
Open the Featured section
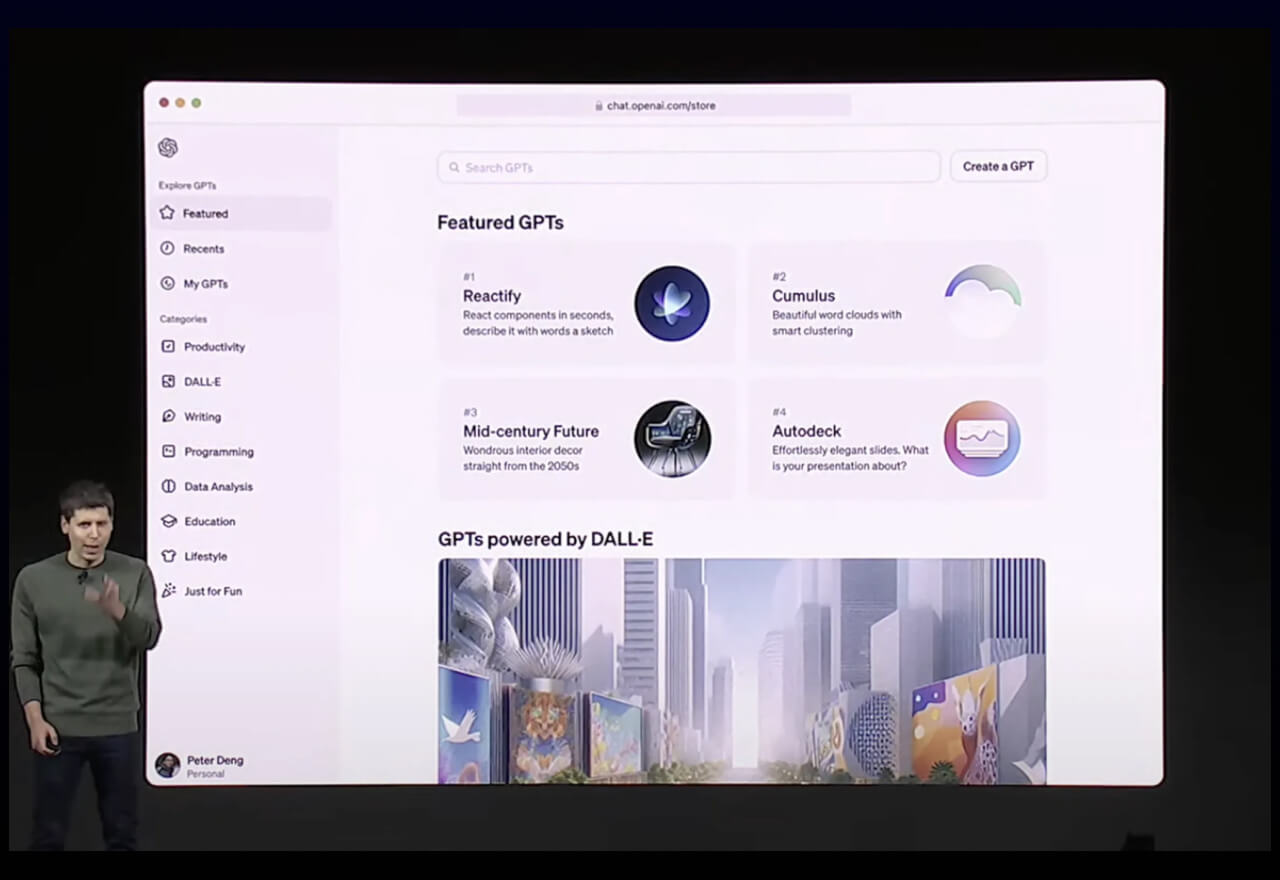205,214
